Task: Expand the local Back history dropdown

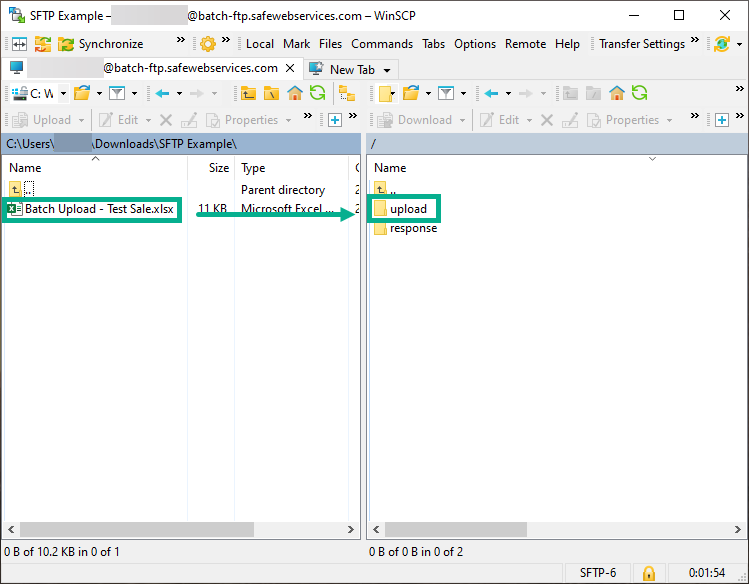Action: point(179,93)
